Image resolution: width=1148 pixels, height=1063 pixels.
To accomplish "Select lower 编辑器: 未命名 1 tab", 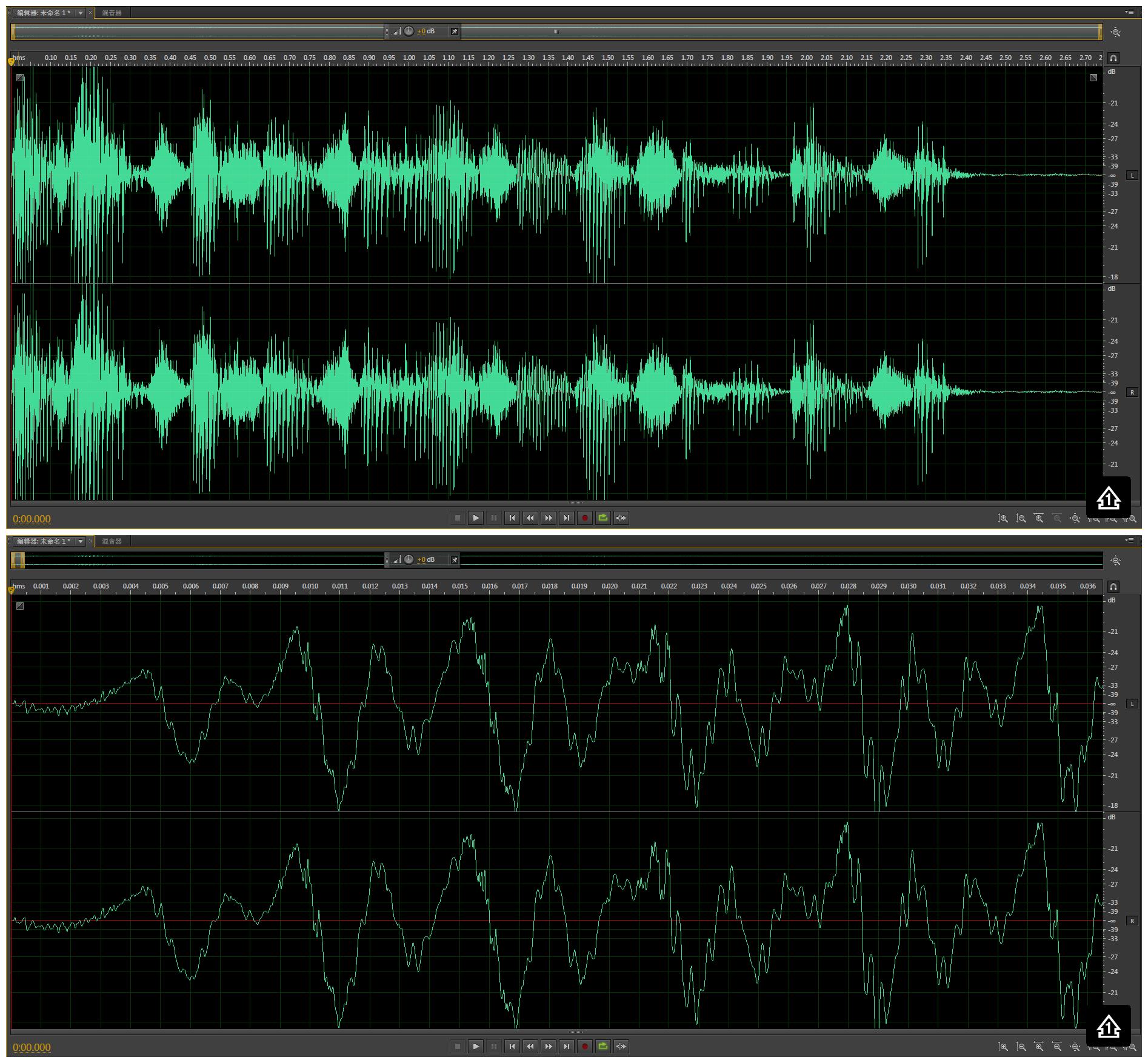I will [x=43, y=541].
